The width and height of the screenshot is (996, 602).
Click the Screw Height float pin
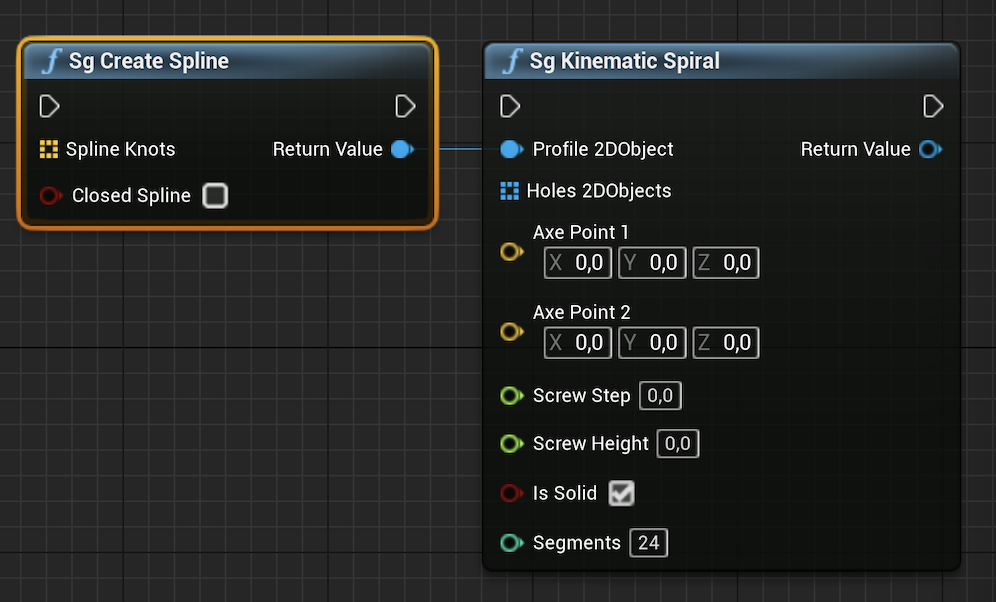(x=512, y=443)
